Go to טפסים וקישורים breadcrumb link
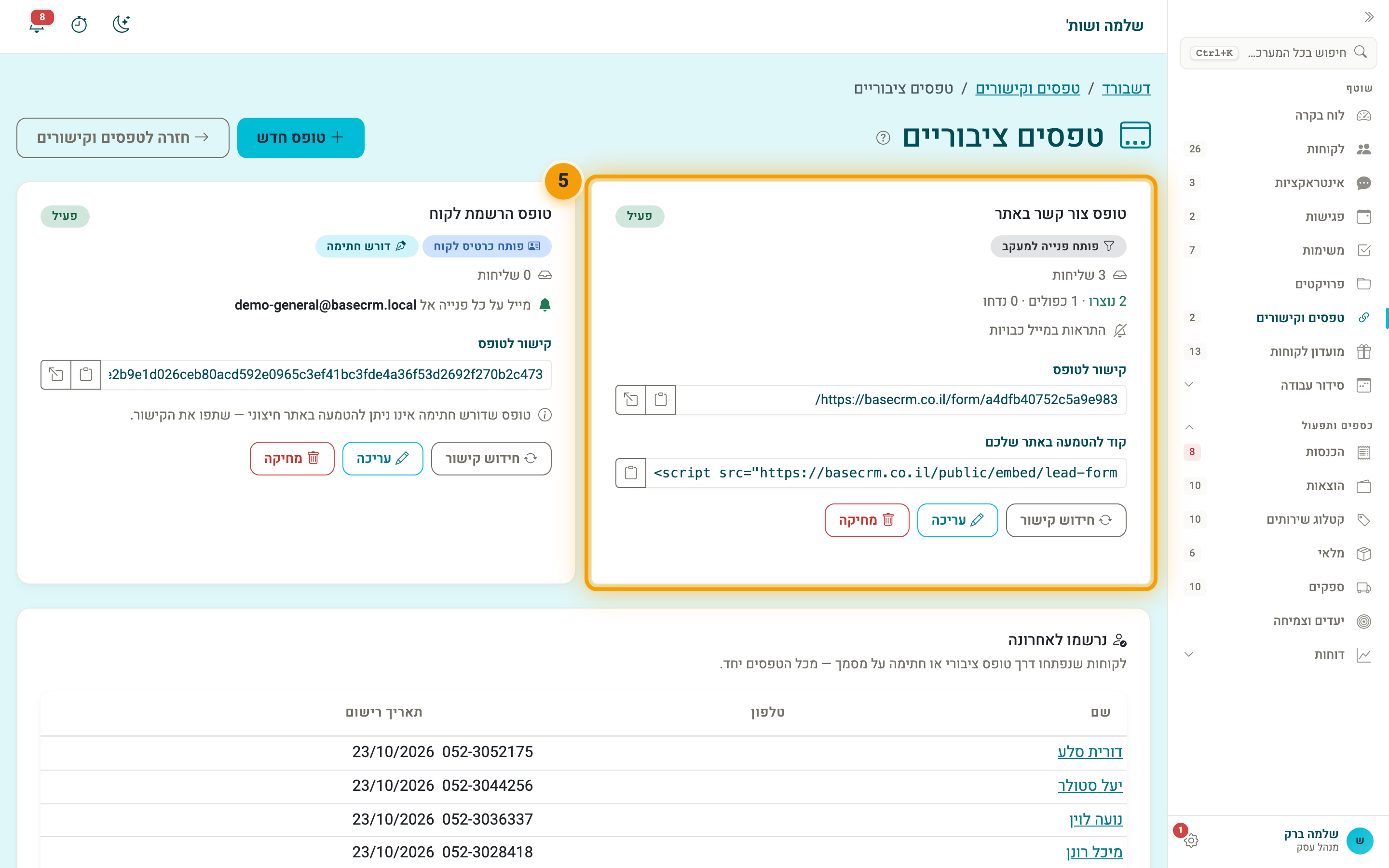Image resolution: width=1389 pixels, height=868 pixels. tap(1027, 88)
